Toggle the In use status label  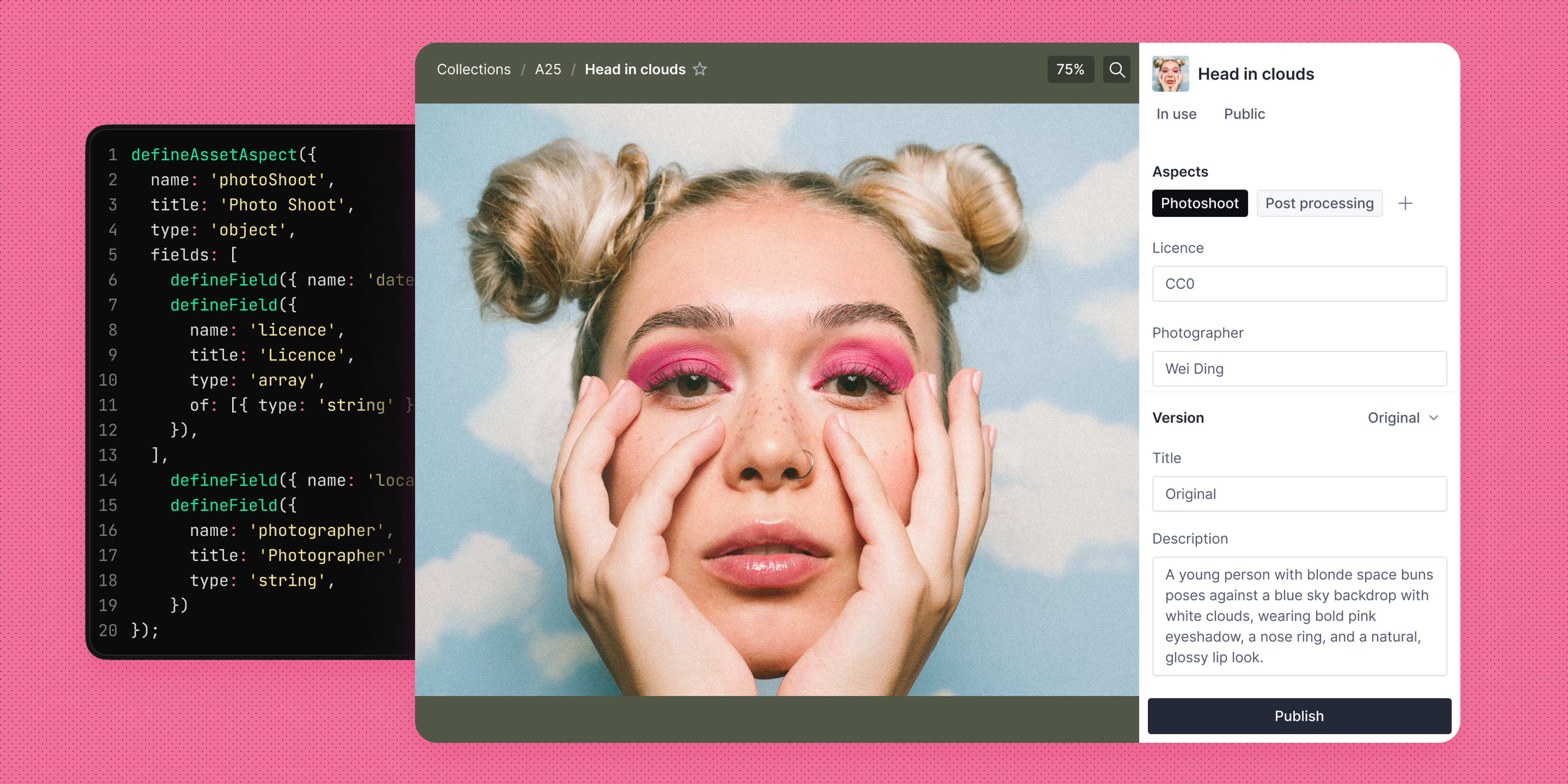point(1176,114)
